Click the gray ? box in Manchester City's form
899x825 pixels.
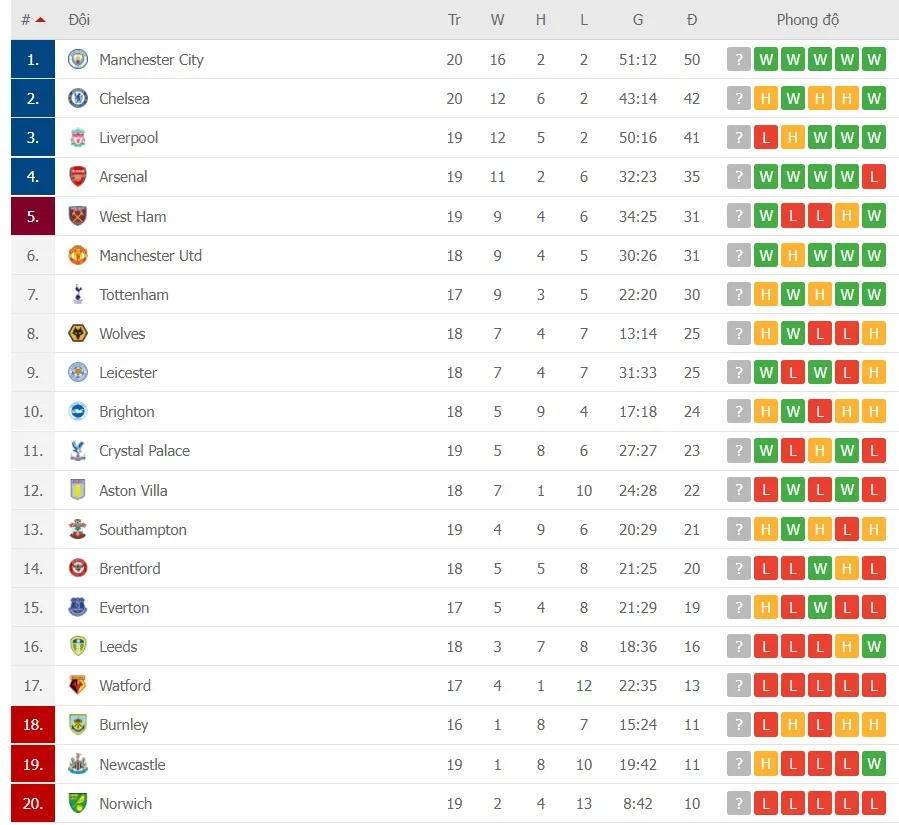click(739, 59)
